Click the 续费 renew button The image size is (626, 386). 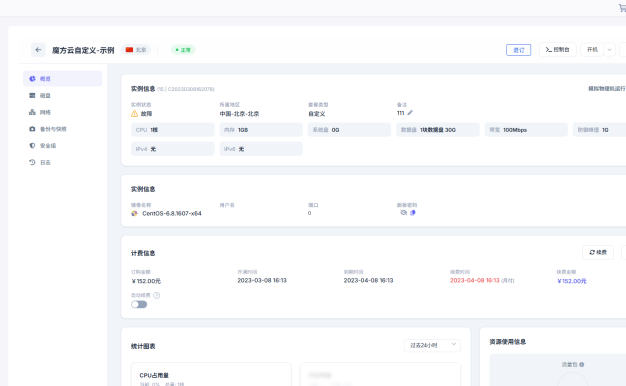(598, 253)
